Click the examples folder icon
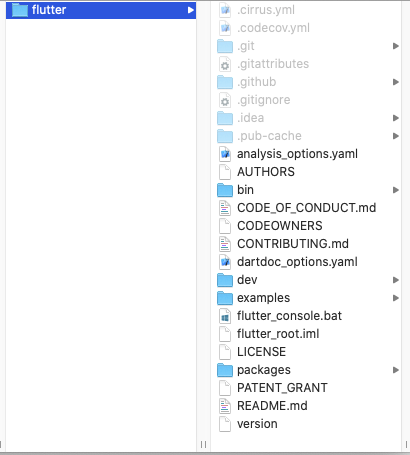Viewport: 410px width, 455px height. click(225, 298)
